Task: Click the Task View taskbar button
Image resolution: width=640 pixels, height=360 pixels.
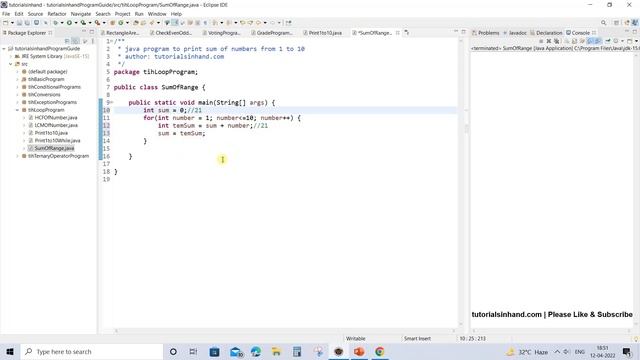Action: pos(193,351)
